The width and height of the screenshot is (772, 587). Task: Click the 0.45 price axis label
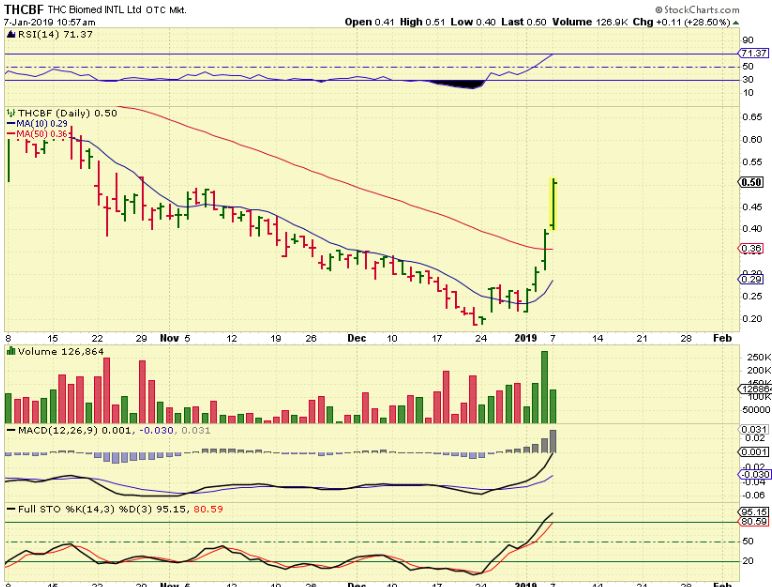pyautogui.click(x=752, y=207)
